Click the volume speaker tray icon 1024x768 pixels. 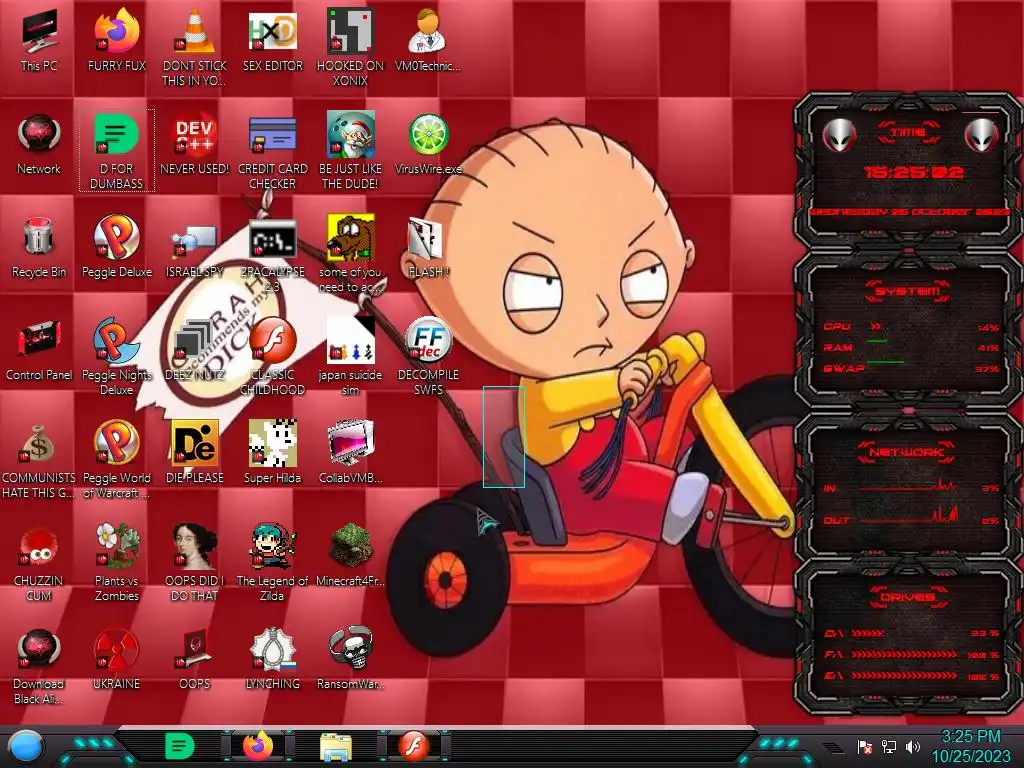[x=913, y=746]
